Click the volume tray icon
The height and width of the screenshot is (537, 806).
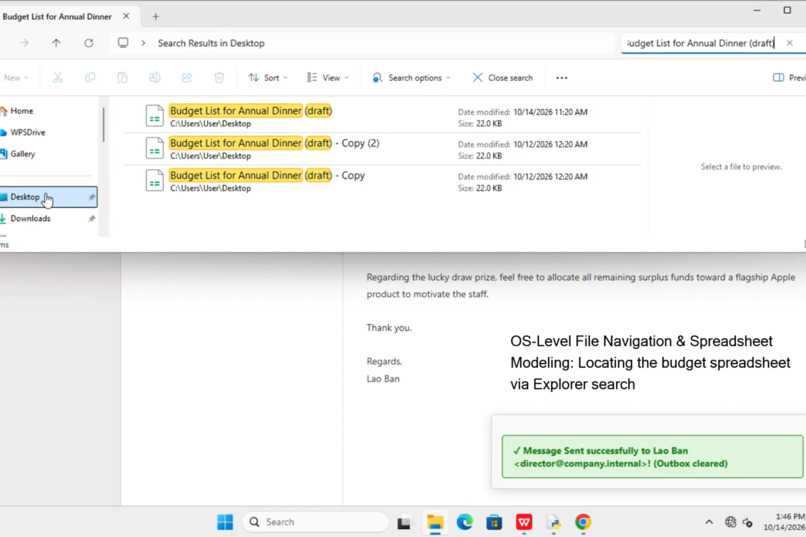point(748,523)
